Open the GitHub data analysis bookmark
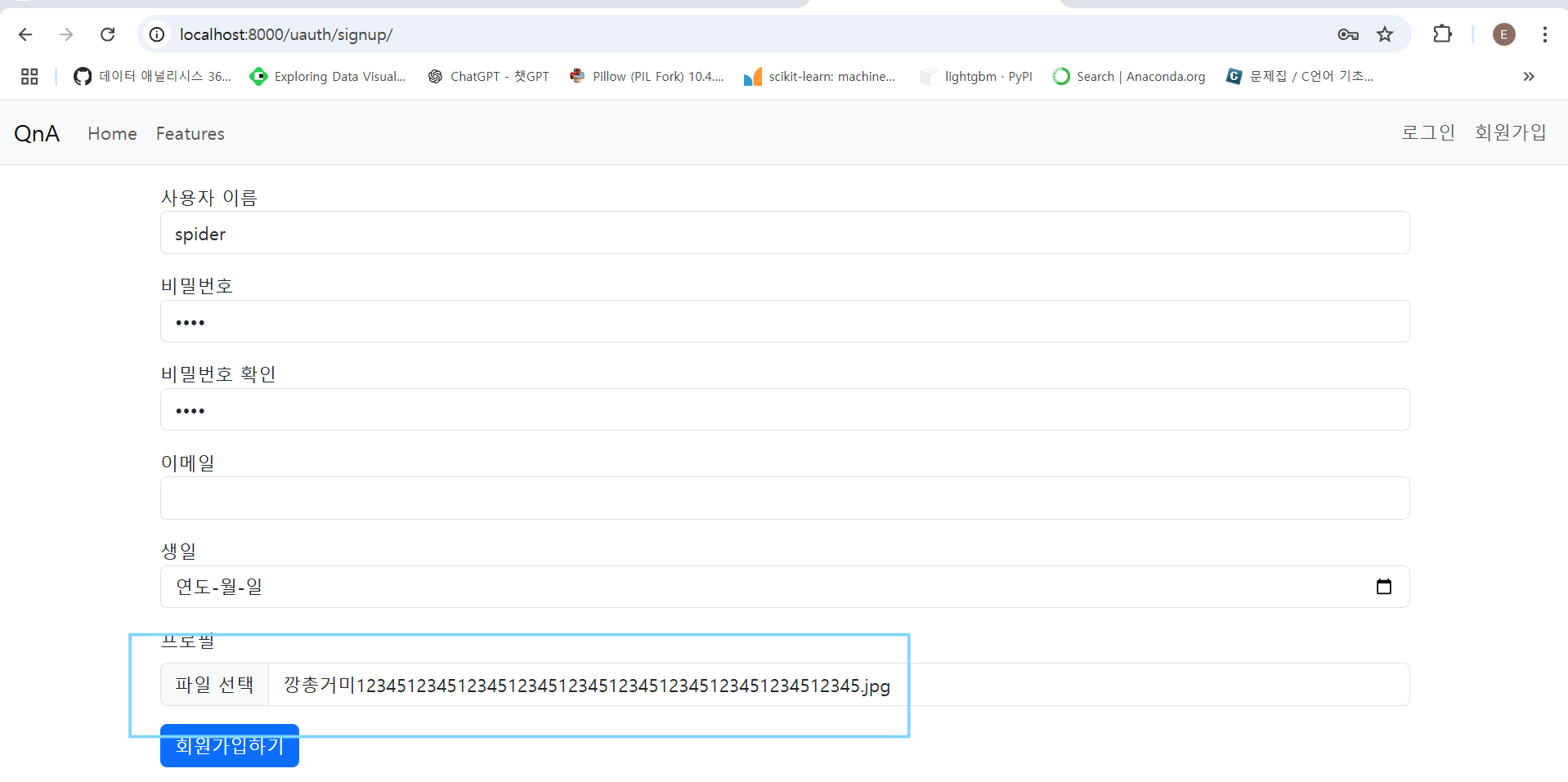Screen dimensions: 1568x782 153,77
